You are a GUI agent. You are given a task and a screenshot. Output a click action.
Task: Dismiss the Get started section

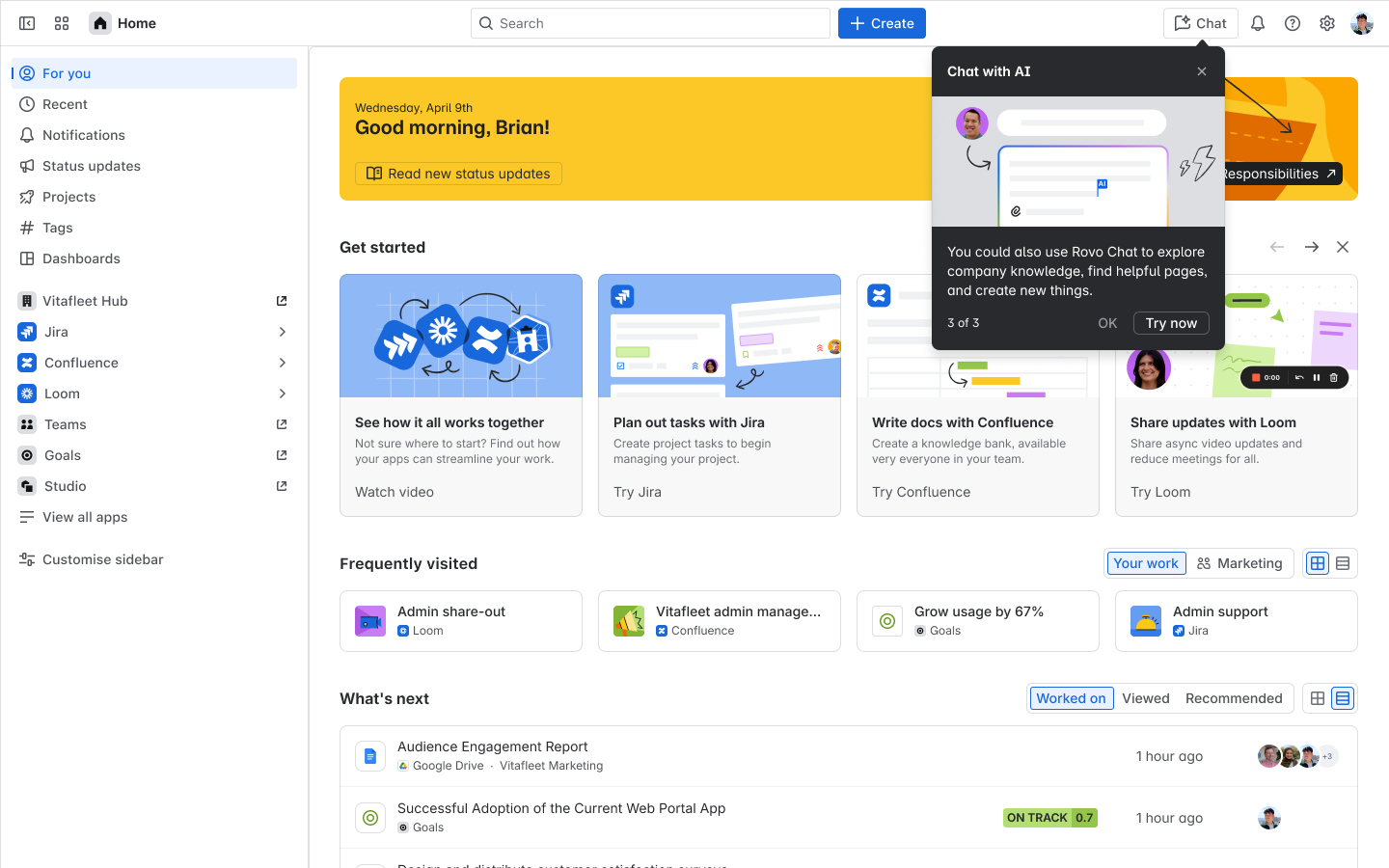(x=1343, y=247)
